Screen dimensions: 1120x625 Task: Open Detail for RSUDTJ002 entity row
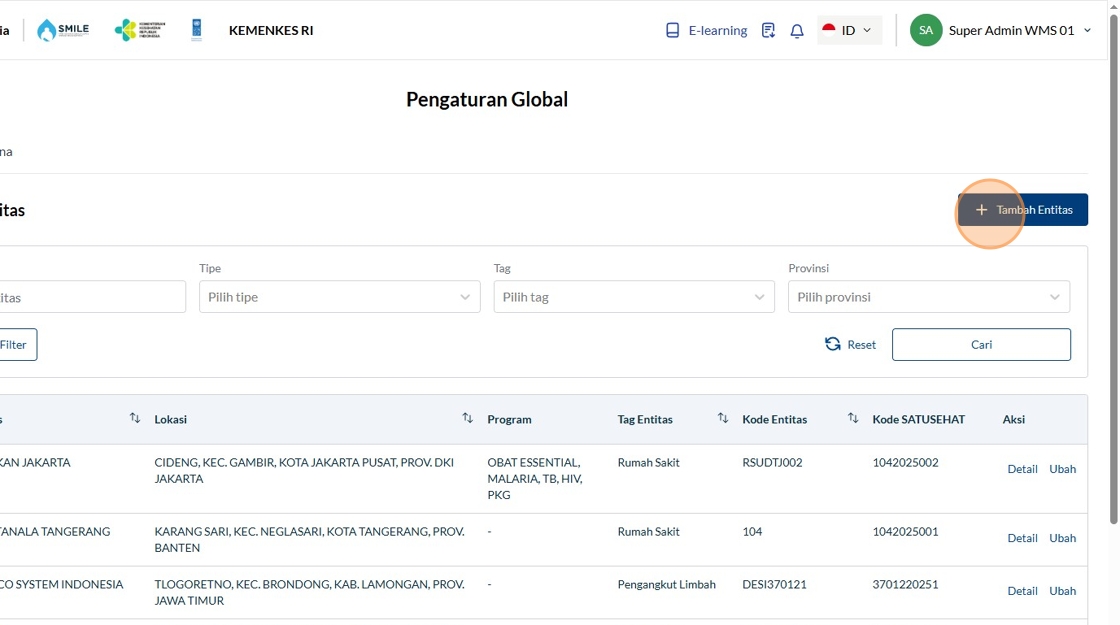pos(1022,469)
